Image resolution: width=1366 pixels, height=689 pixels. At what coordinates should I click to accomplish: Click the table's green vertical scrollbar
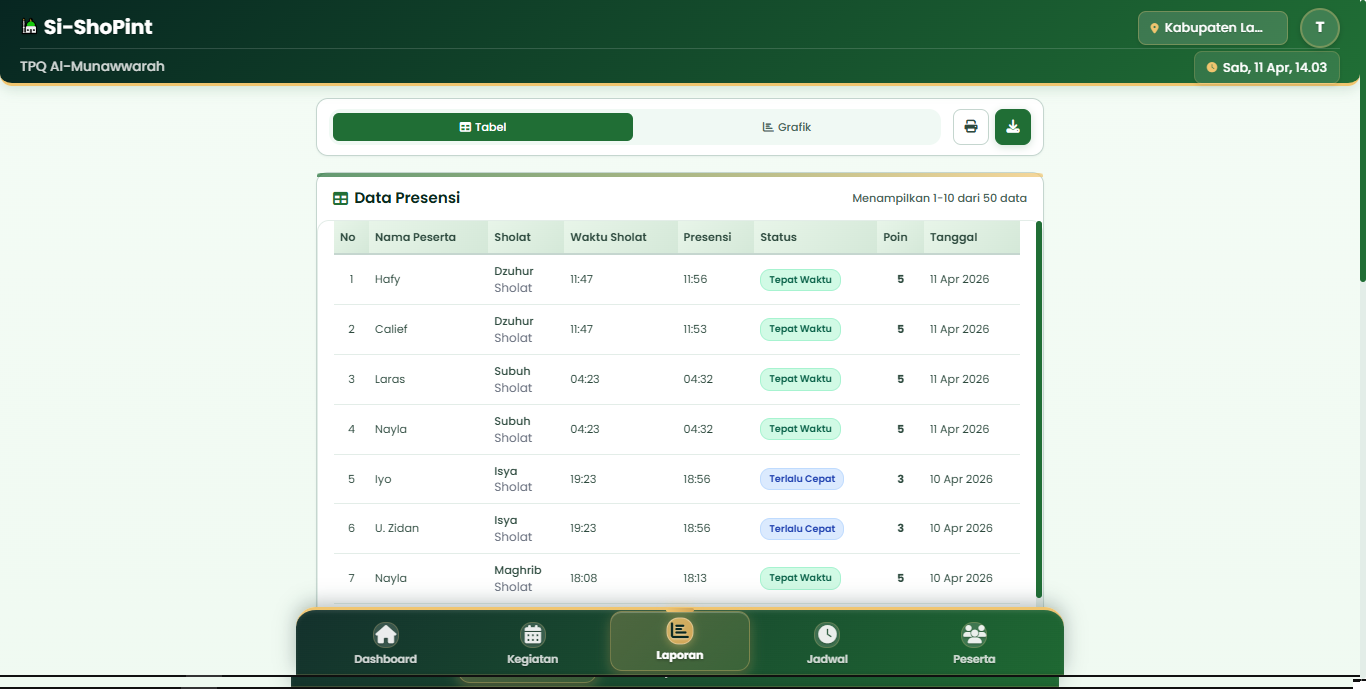coord(1038,410)
